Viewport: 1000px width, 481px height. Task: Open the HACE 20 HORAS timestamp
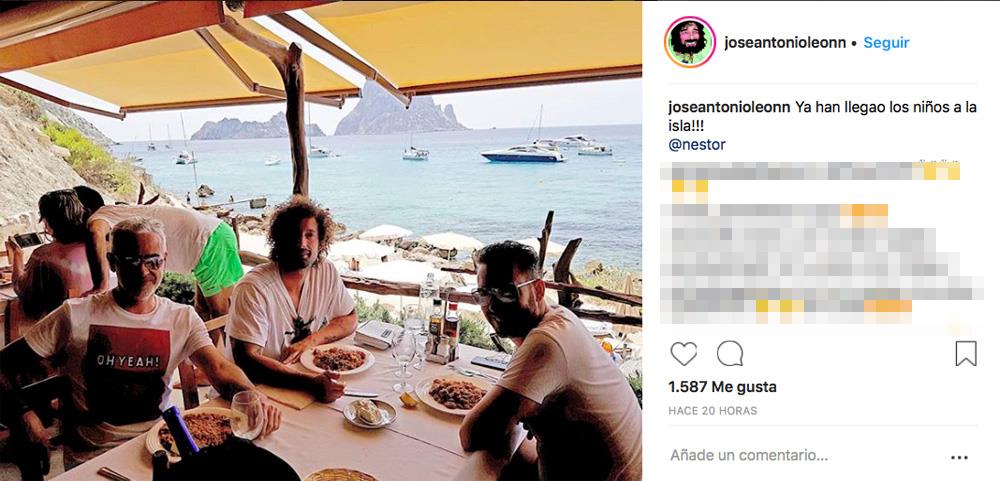713,411
